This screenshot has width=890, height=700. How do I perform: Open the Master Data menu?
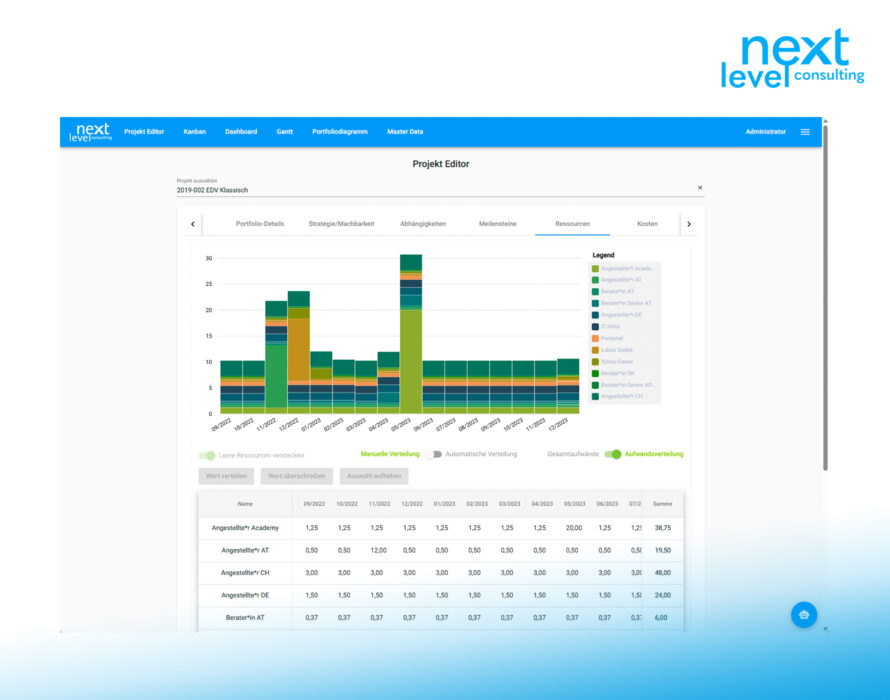point(405,132)
